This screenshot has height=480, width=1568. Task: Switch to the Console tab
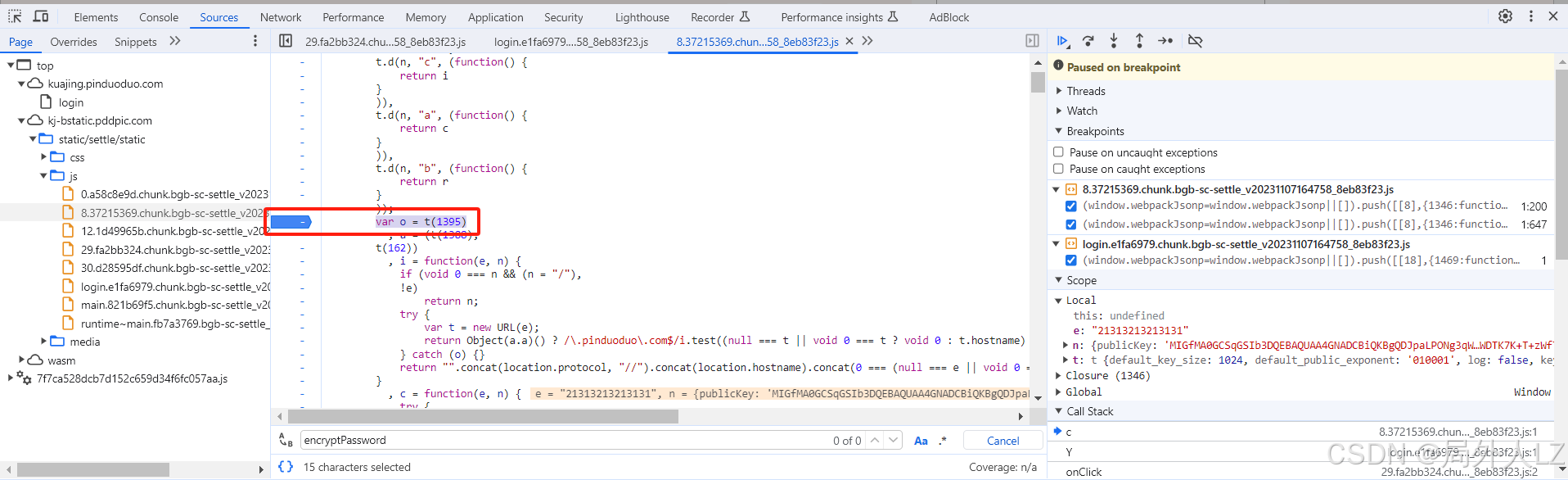[x=159, y=17]
